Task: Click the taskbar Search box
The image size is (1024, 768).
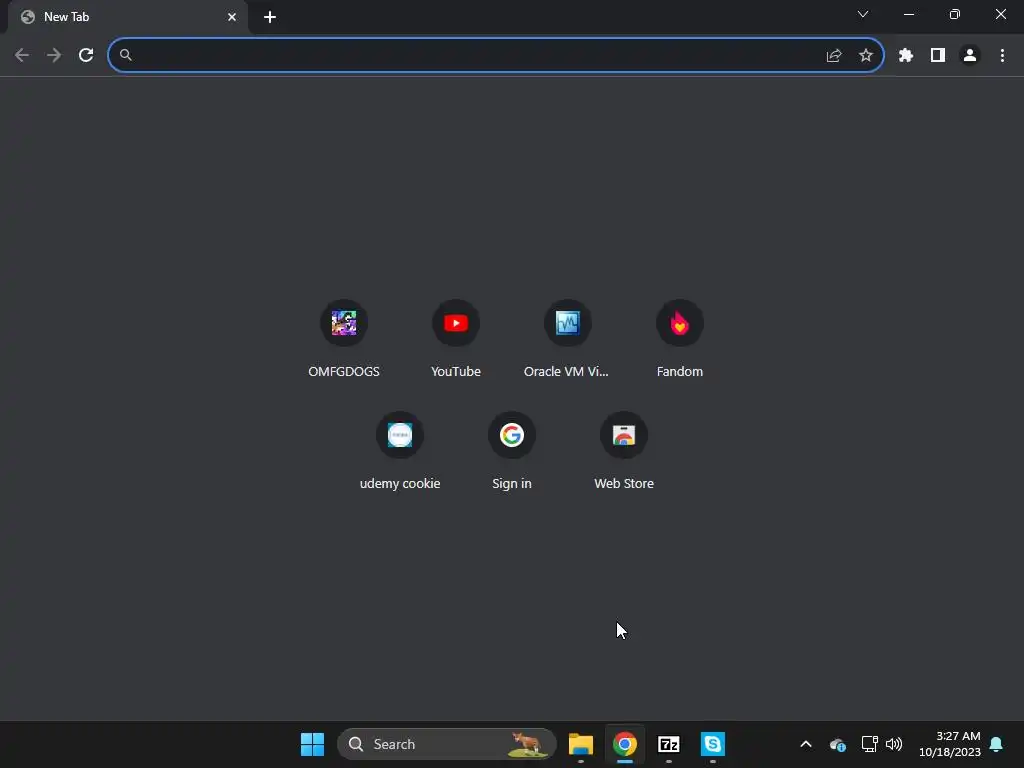Action: pos(447,744)
